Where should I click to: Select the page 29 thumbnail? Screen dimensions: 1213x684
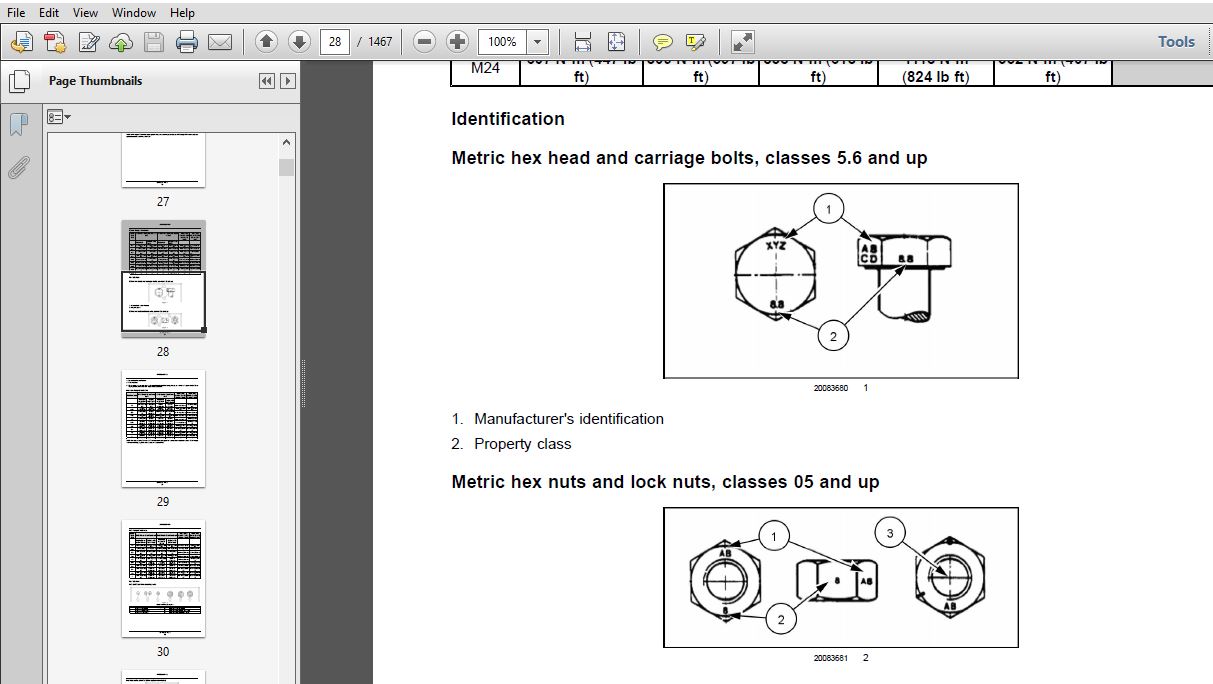163,428
